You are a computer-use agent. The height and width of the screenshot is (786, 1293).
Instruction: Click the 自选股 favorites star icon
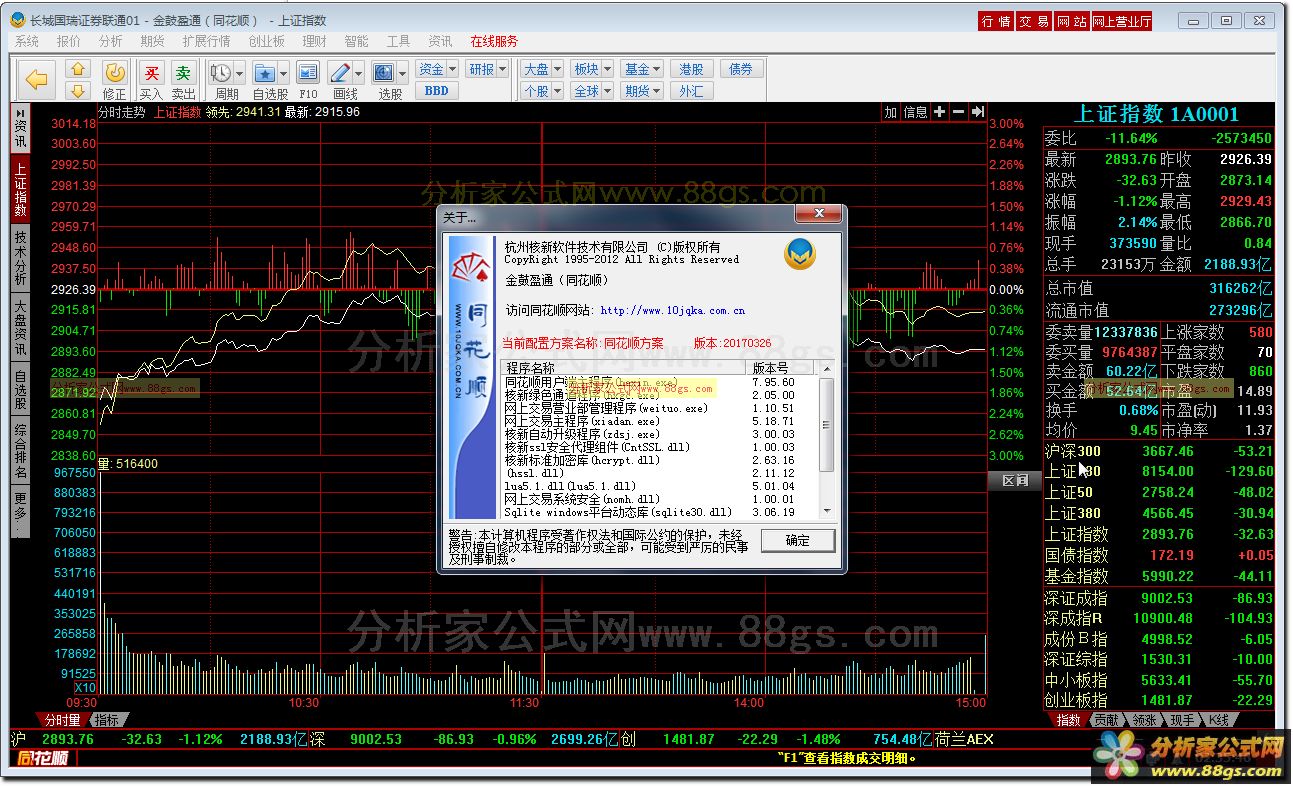[x=264, y=73]
